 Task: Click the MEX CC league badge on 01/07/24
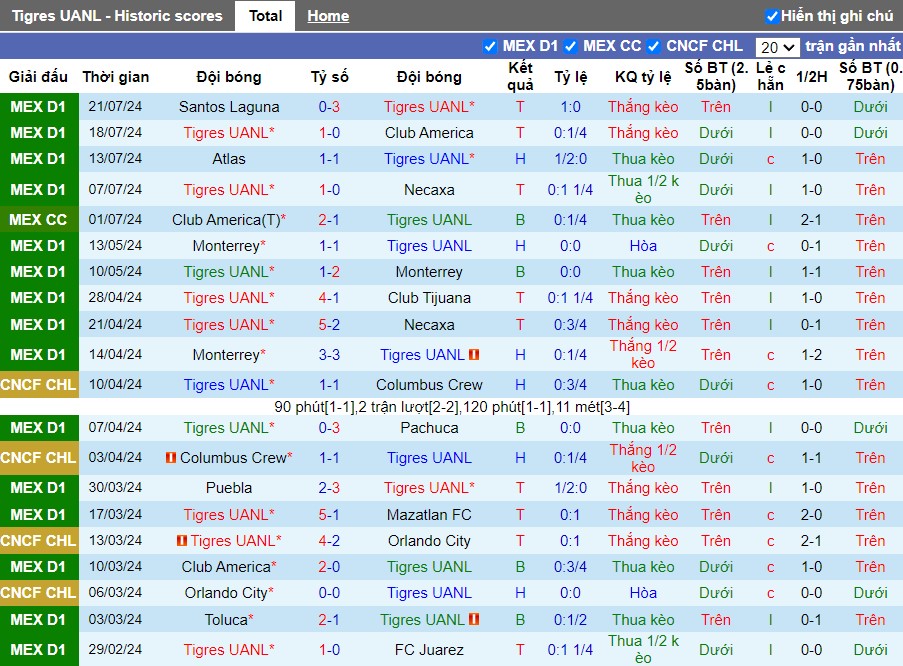coord(38,220)
